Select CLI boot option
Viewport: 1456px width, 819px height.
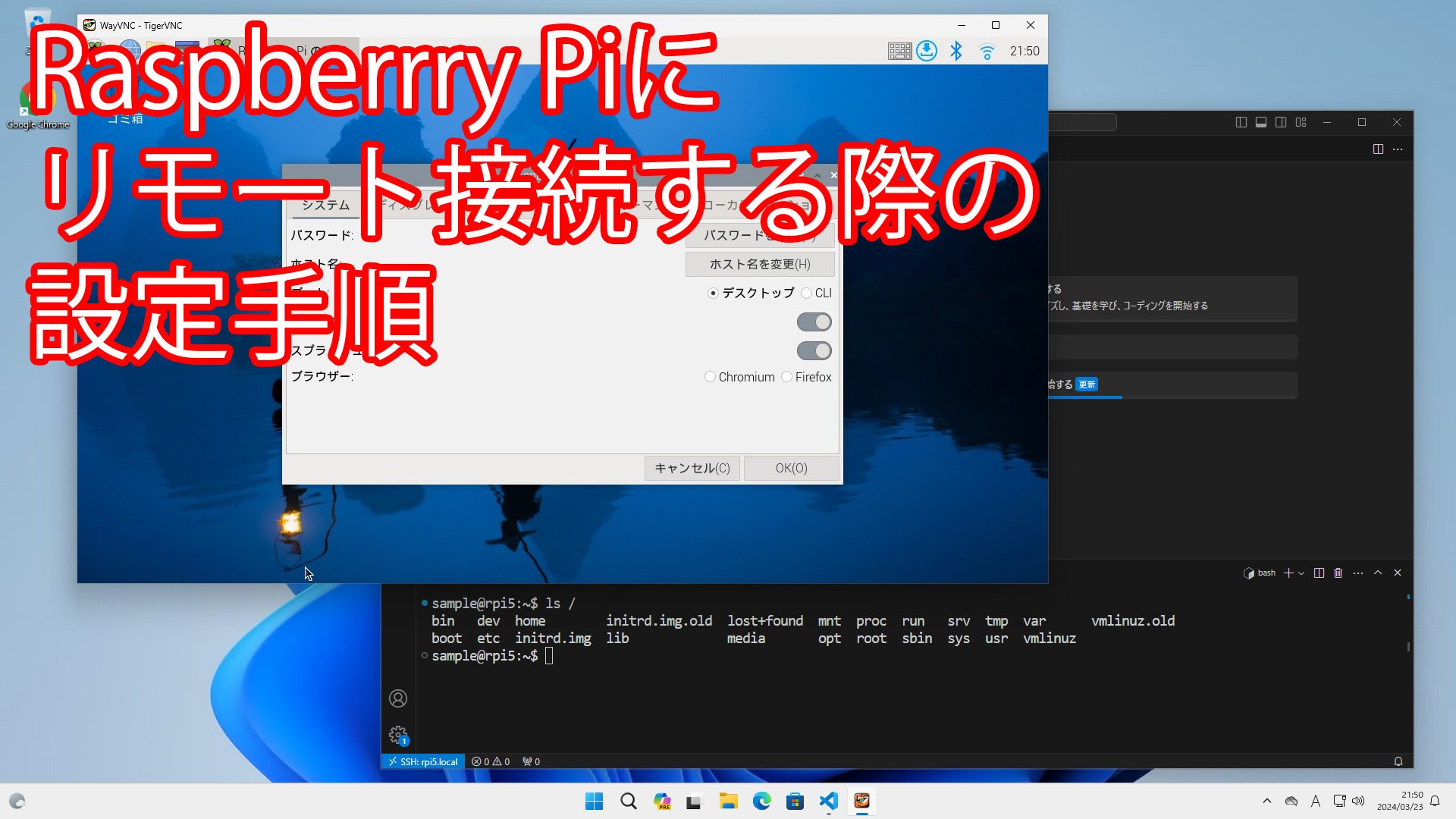(x=816, y=293)
